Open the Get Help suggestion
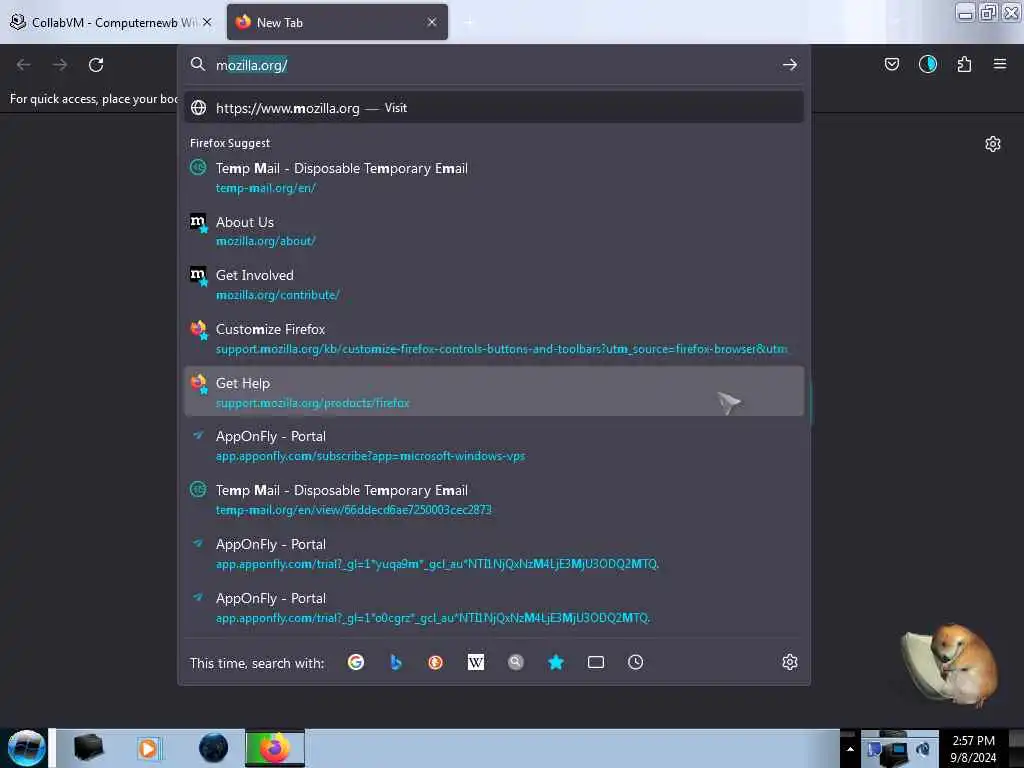 494,392
